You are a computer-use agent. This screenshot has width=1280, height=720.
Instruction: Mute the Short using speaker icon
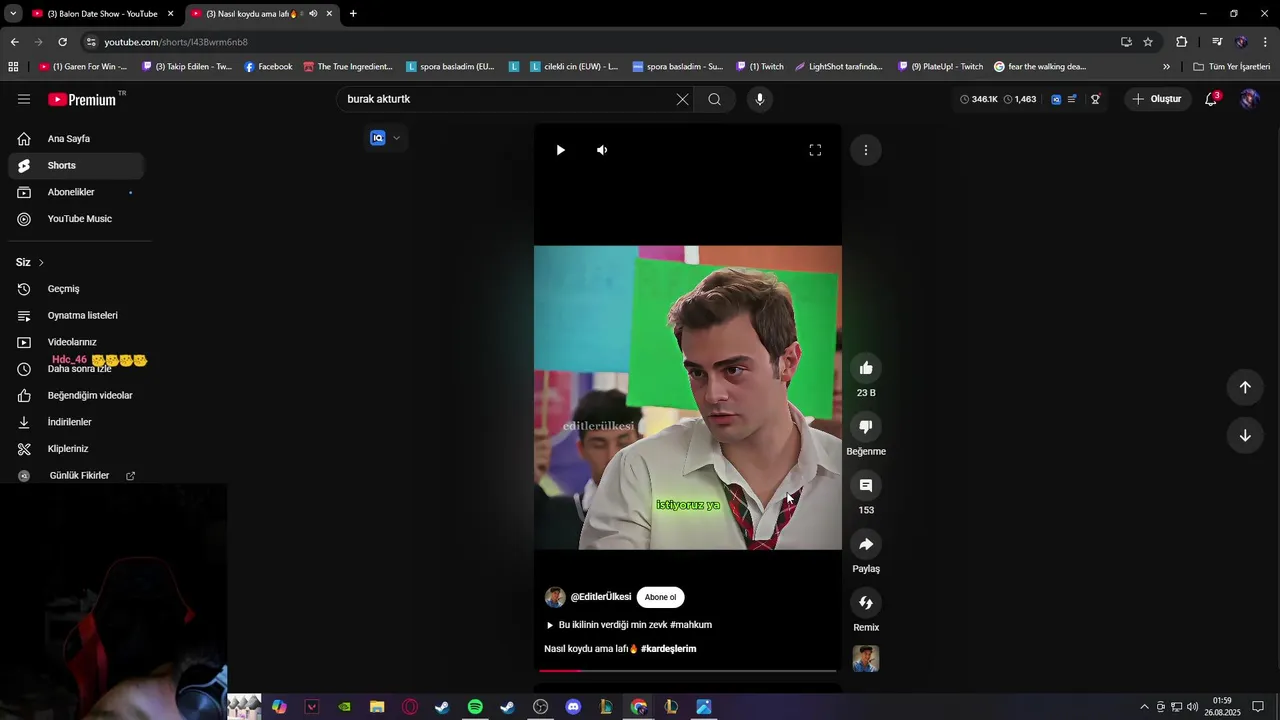pyautogui.click(x=602, y=150)
